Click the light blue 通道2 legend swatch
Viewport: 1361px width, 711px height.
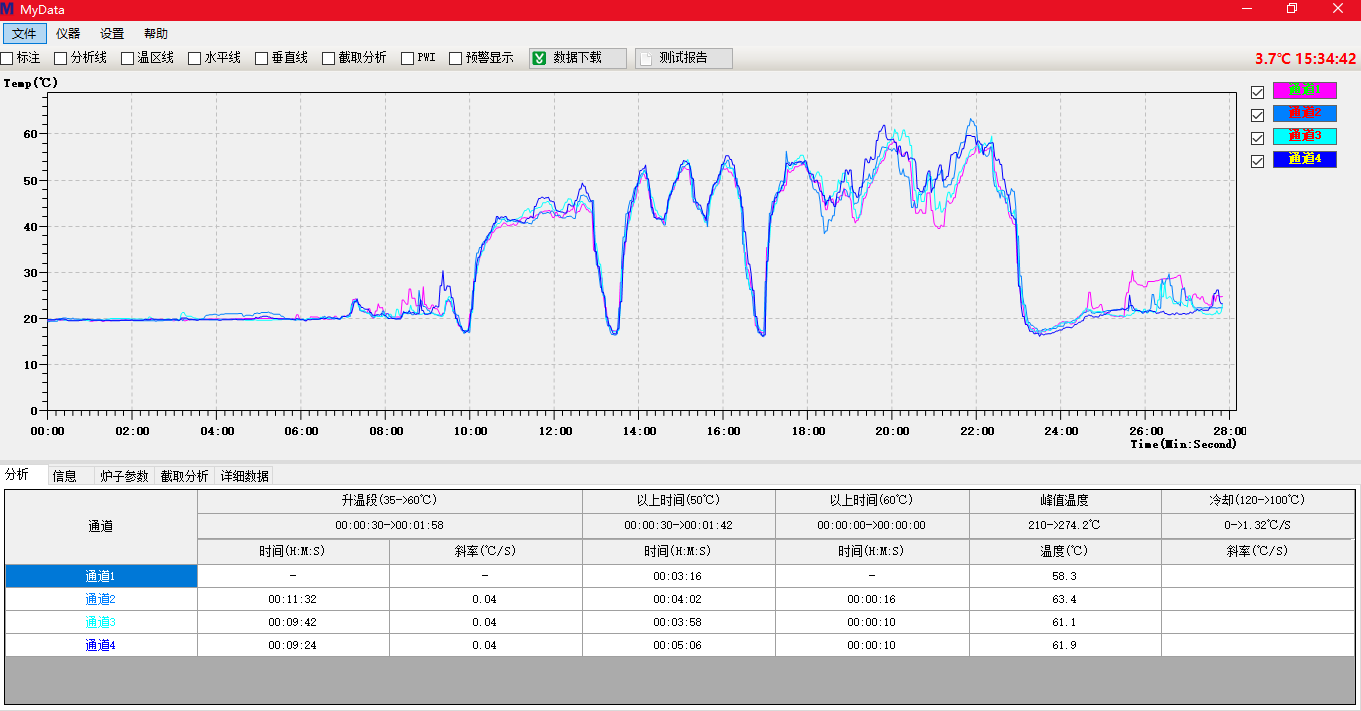1304,113
